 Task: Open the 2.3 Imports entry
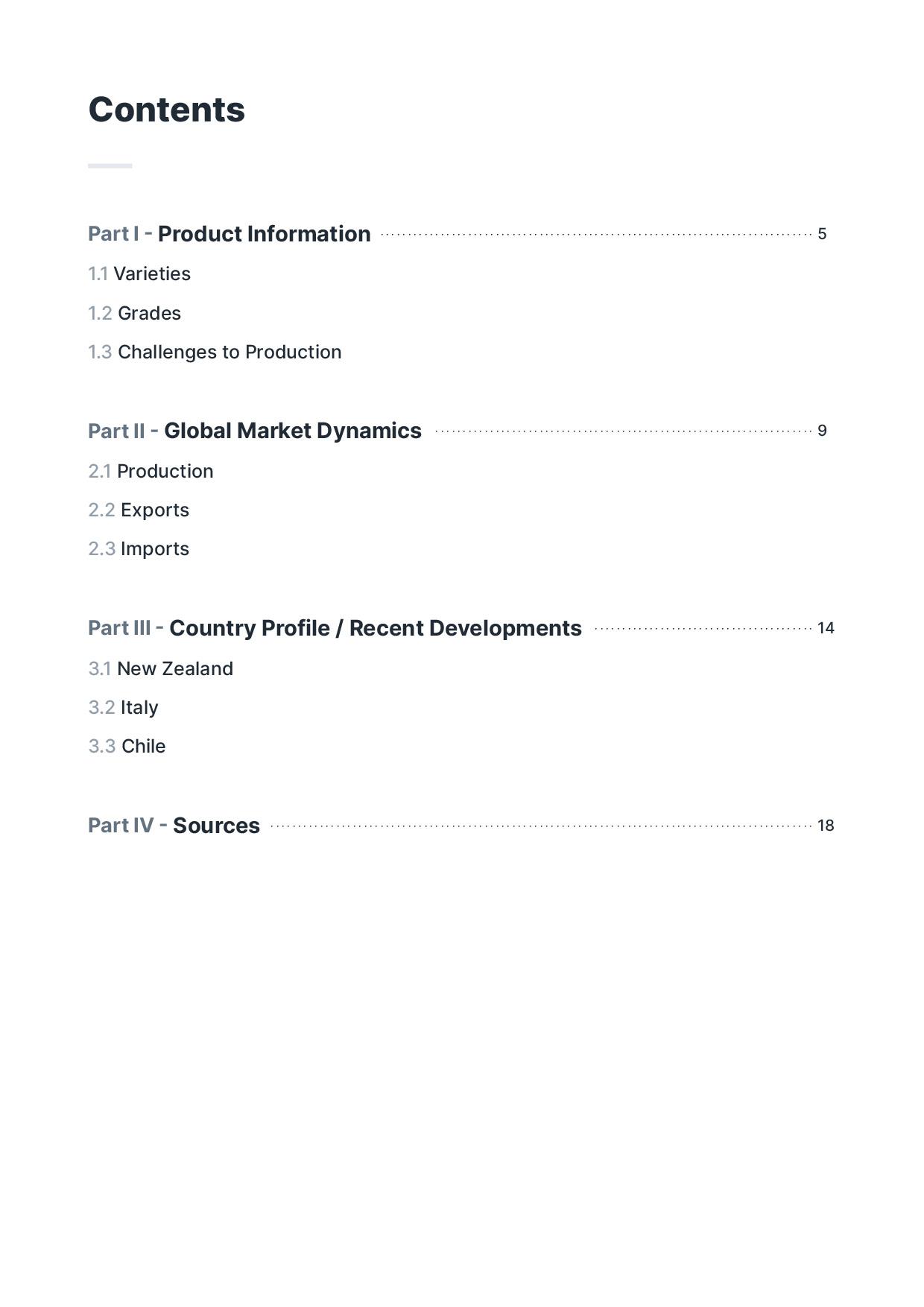(x=139, y=549)
